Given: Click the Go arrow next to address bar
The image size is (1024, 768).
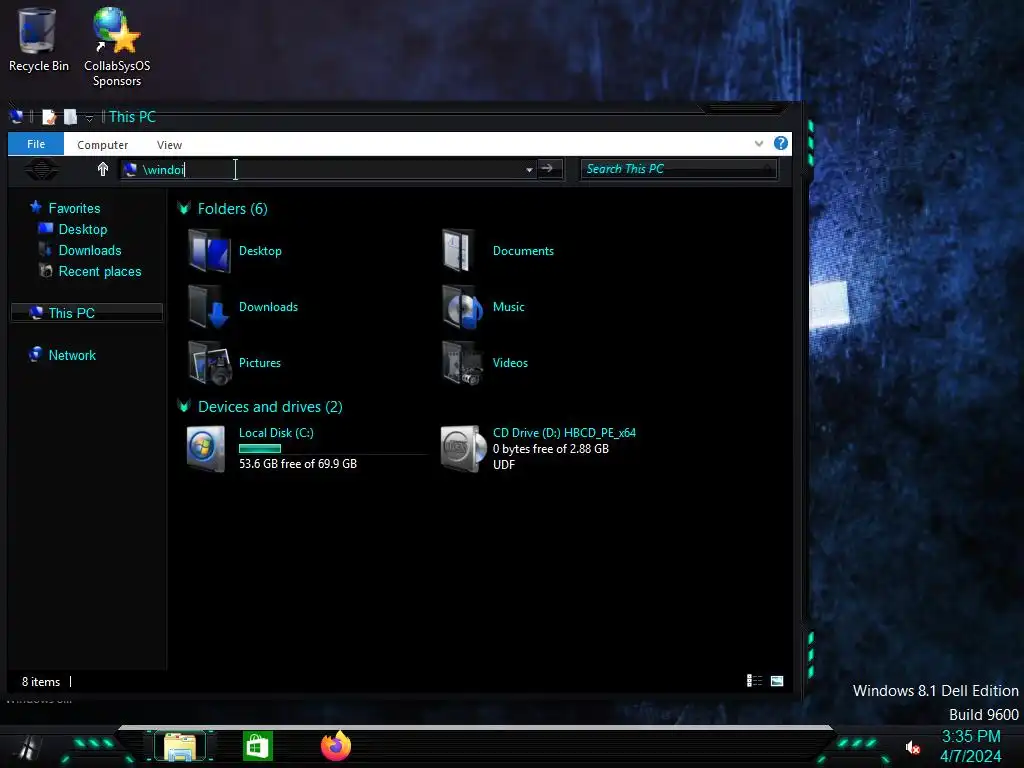Looking at the screenshot, I should pos(549,169).
